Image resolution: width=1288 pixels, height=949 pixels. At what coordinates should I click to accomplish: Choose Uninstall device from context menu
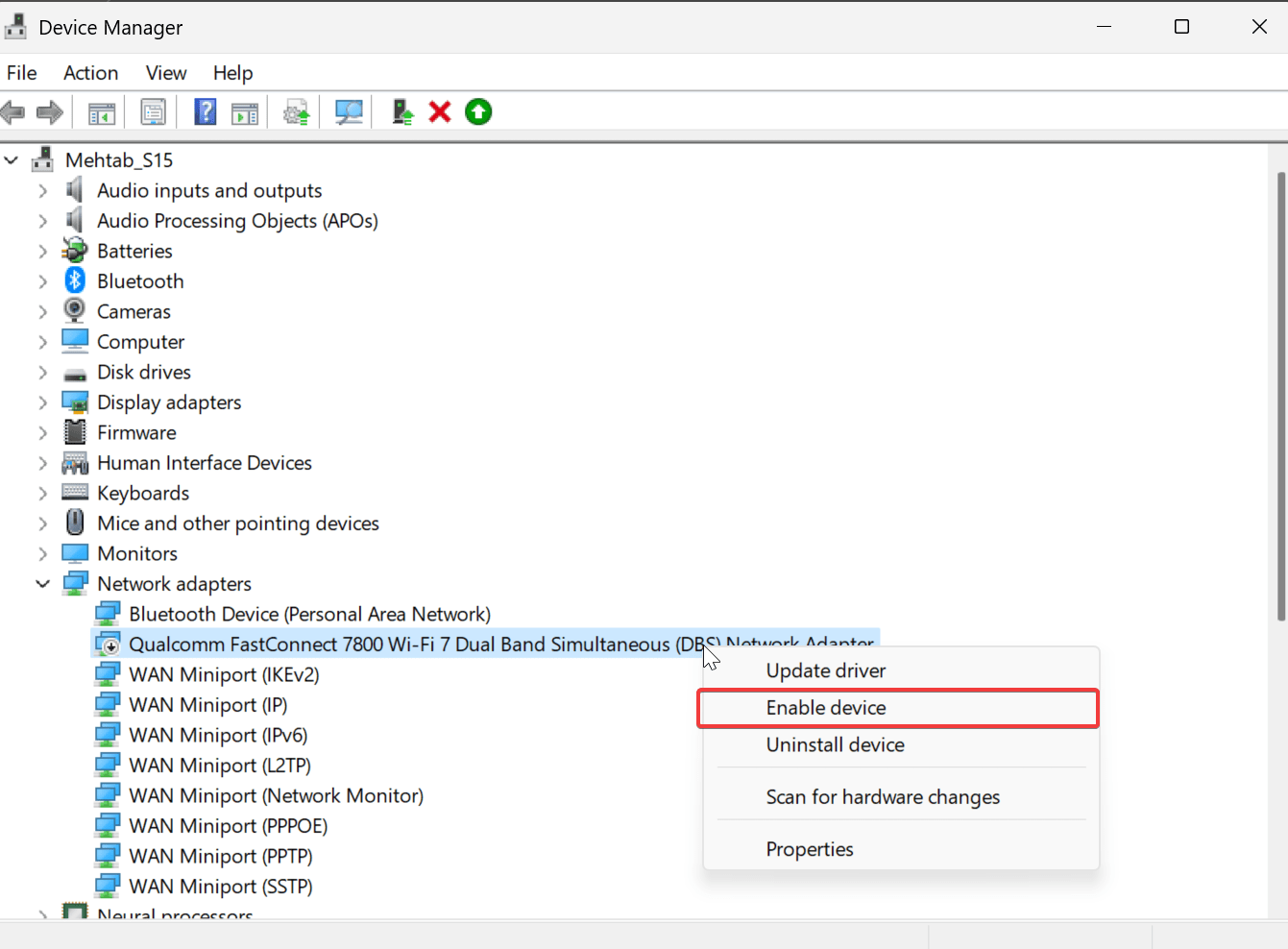901,745
